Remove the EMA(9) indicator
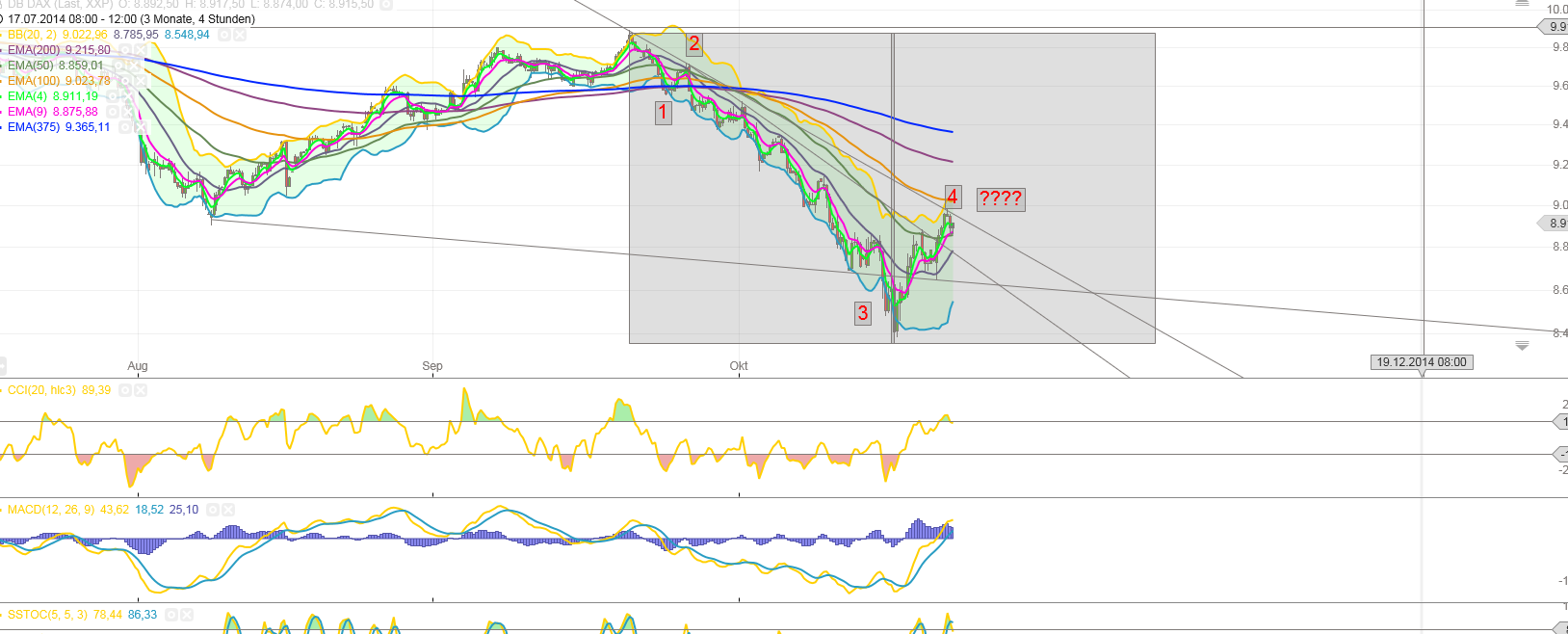The width and height of the screenshot is (1568, 634). (128, 112)
